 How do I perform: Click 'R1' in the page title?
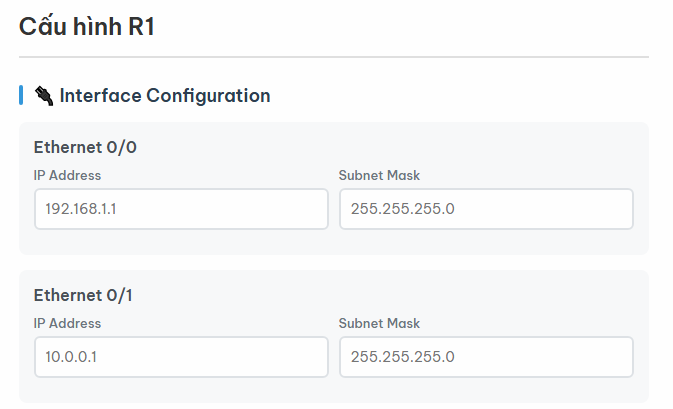point(140,27)
